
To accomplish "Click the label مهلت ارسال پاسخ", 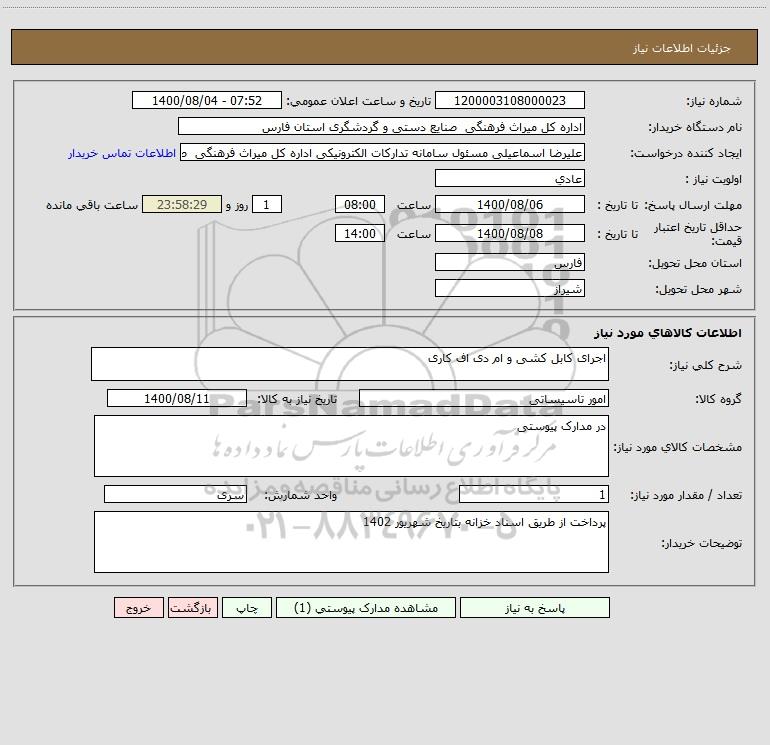I will click(x=693, y=205).
